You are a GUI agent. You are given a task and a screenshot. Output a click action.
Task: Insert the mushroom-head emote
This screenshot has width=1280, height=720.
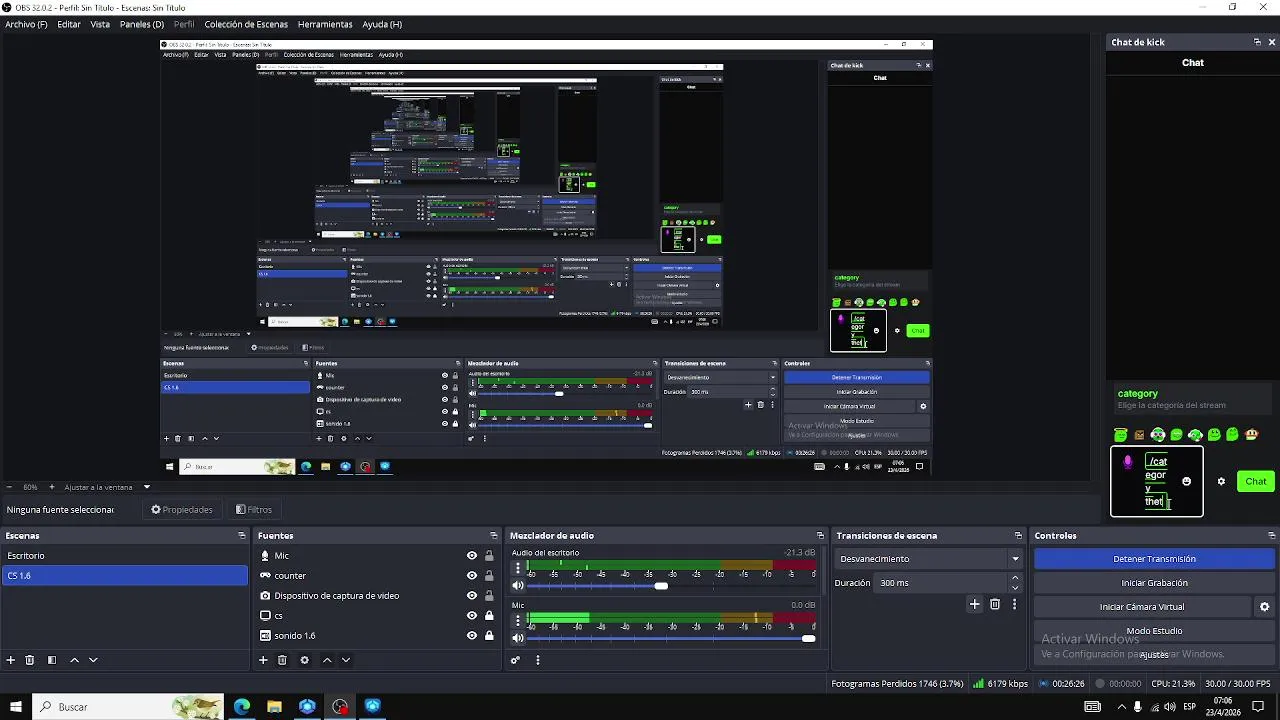pyautogui.click(x=1251, y=435)
